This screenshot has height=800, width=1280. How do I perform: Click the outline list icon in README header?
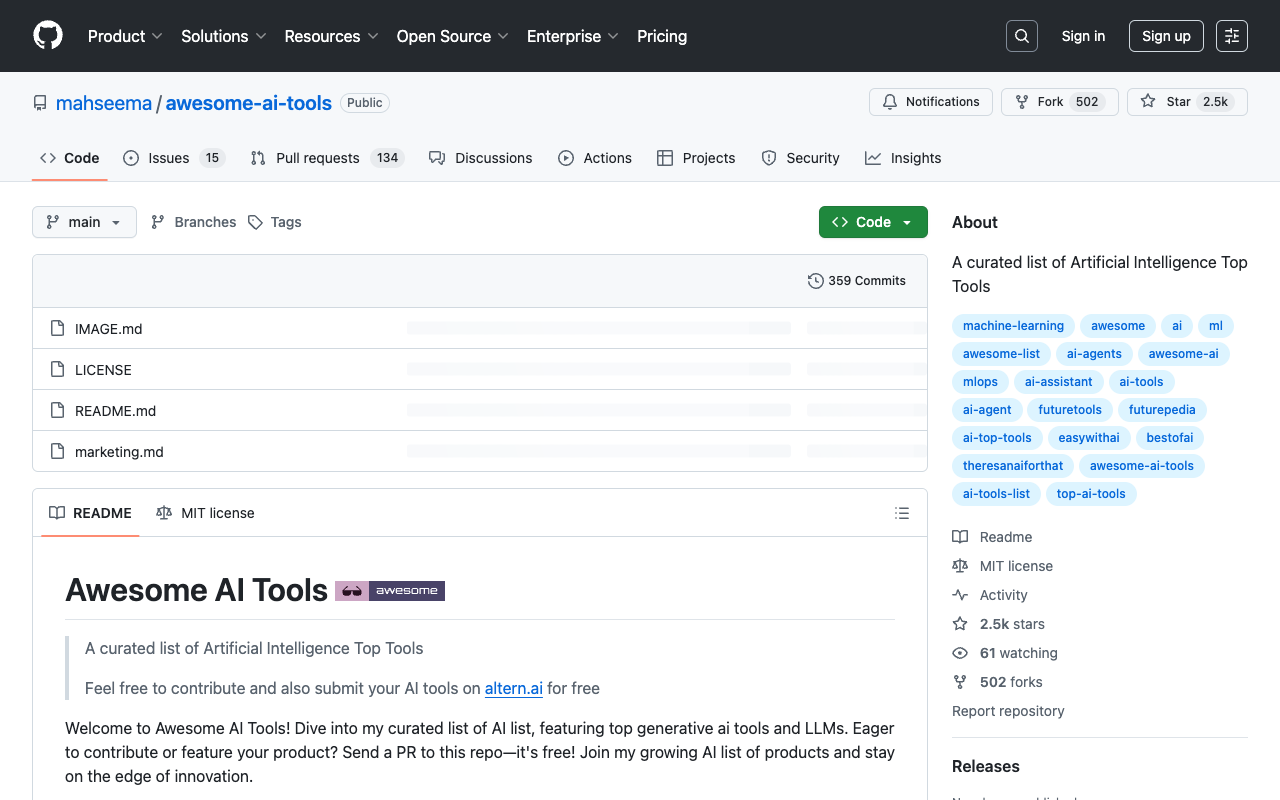902,513
